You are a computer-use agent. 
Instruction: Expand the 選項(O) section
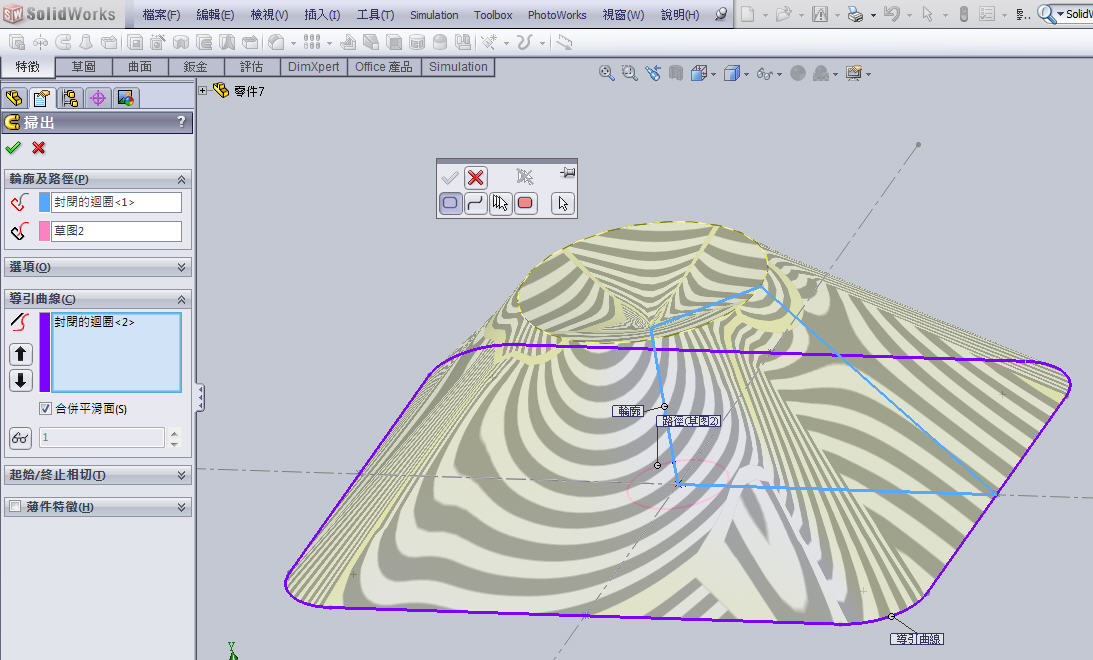(x=181, y=267)
